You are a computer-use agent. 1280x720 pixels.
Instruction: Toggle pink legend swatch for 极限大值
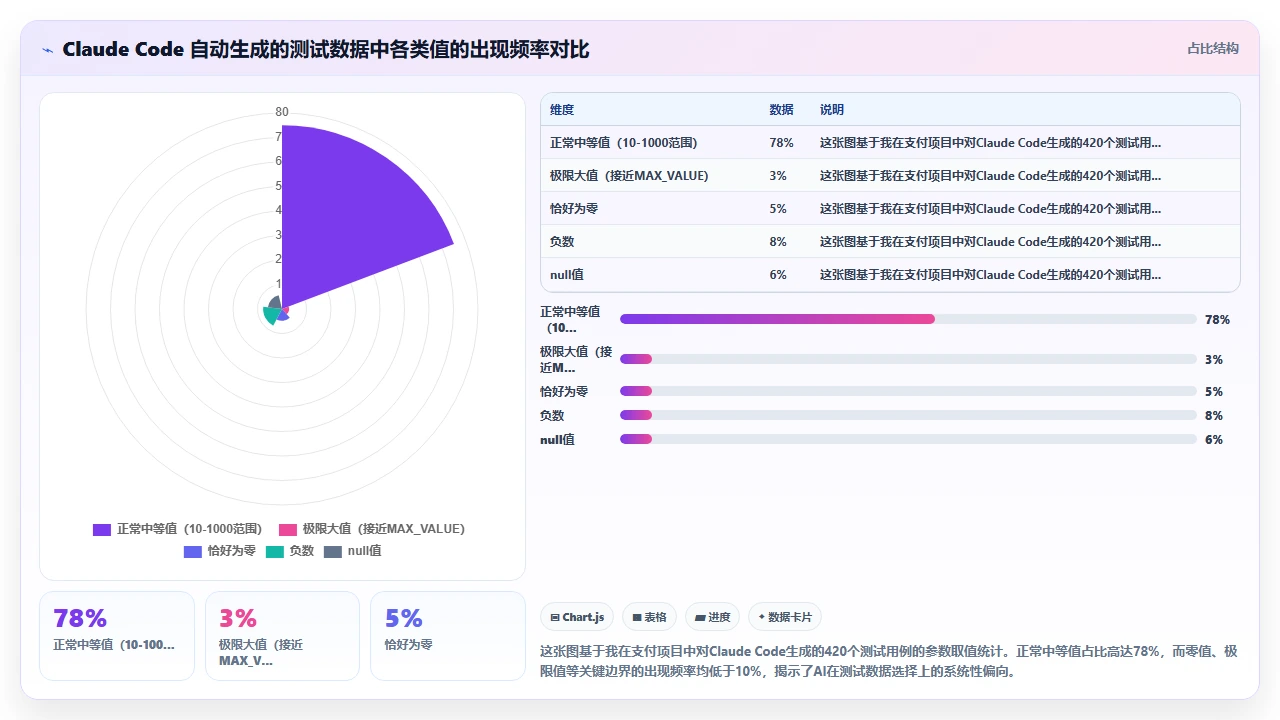tap(288, 529)
